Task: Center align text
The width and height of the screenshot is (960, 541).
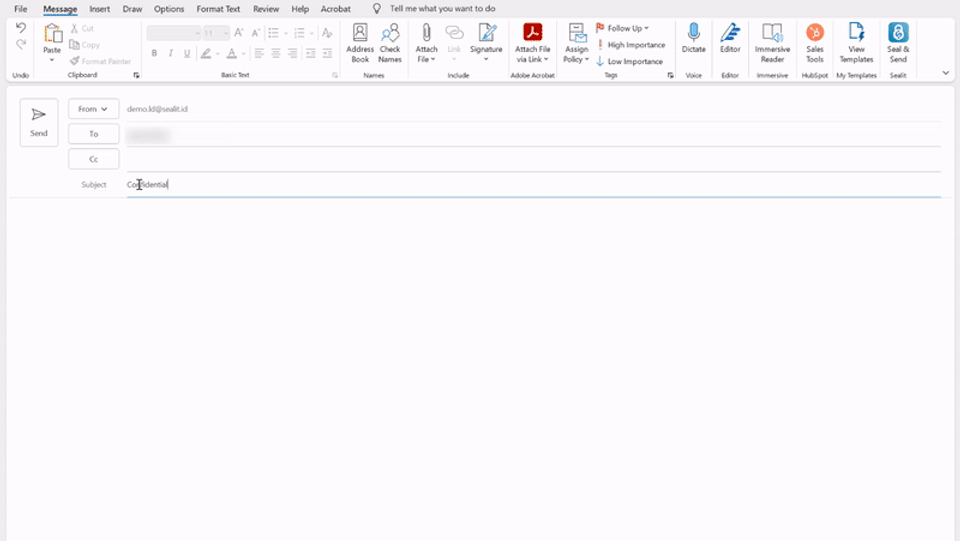Action: point(276,53)
